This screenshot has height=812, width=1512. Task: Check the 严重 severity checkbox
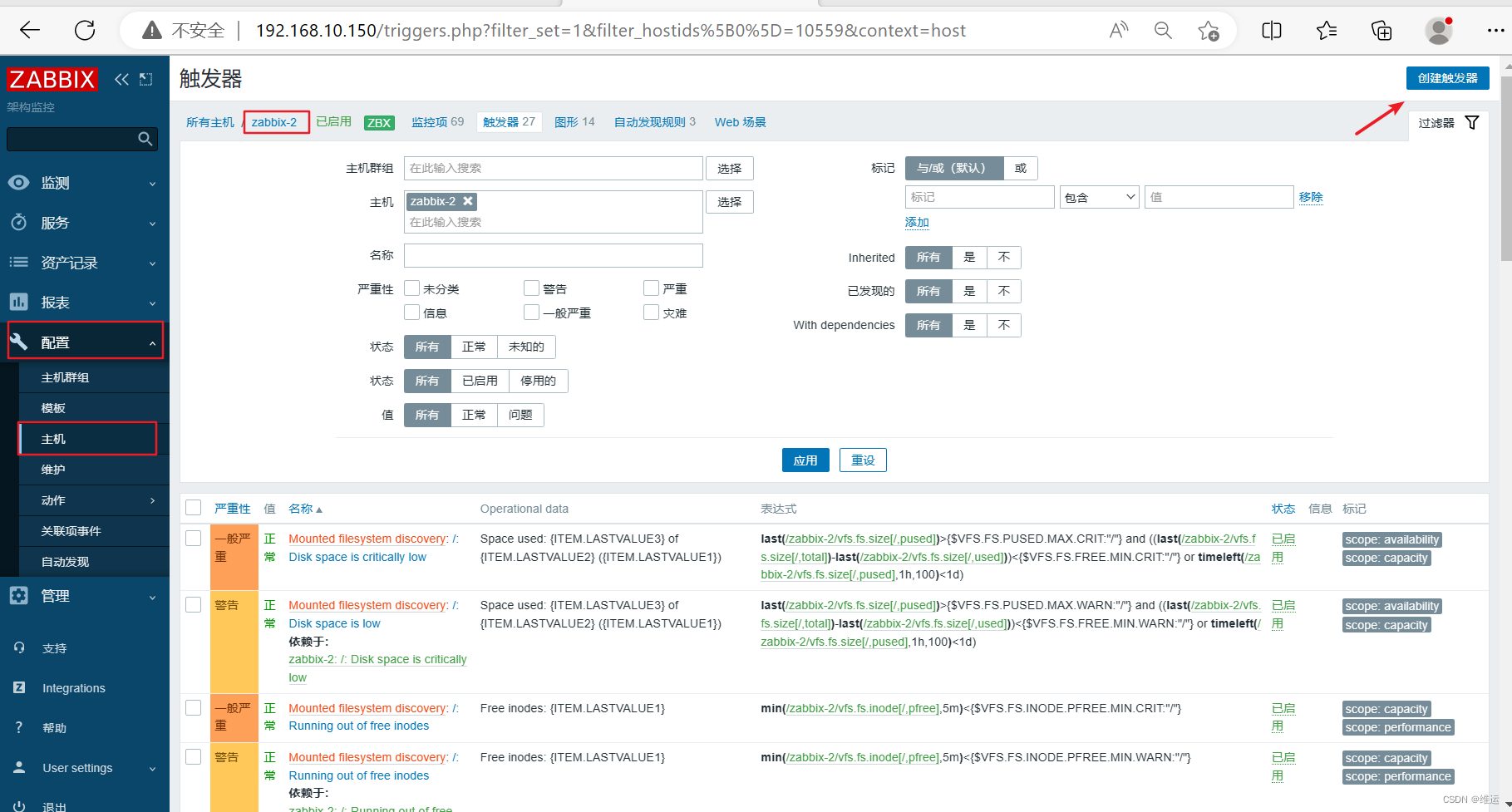pos(651,288)
